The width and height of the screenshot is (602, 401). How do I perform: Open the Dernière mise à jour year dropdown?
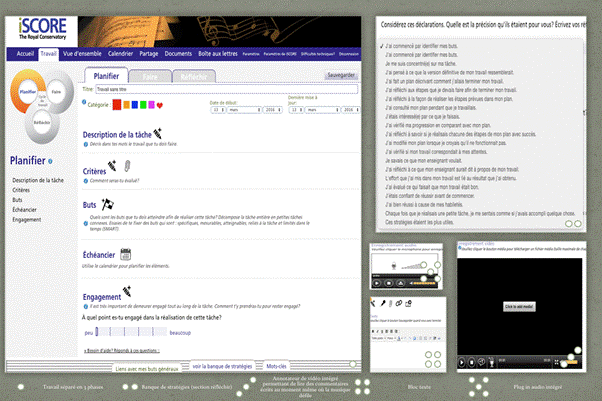(x=351, y=110)
